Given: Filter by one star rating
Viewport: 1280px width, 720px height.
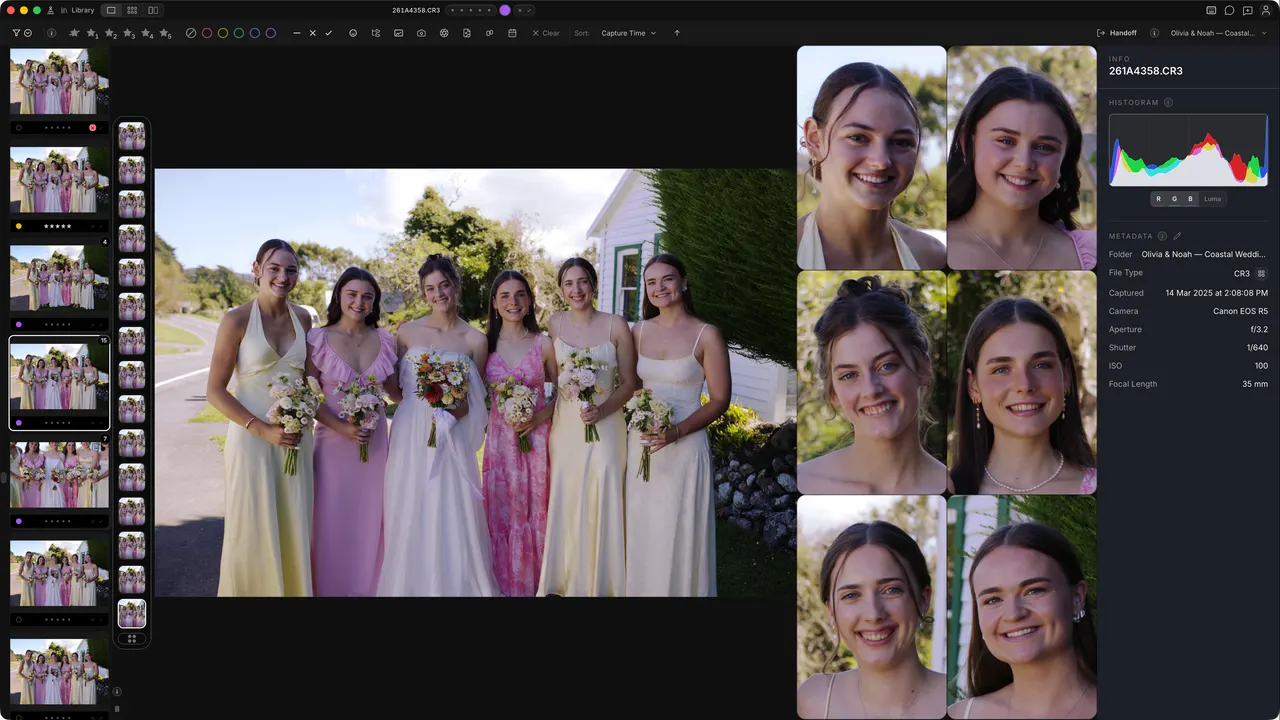Looking at the screenshot, I should [92, 33].
